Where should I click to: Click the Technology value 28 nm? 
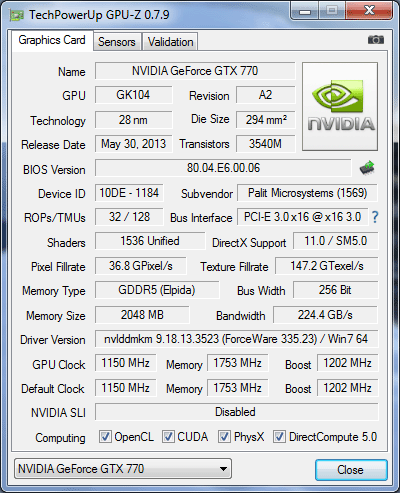coord(133,120)
